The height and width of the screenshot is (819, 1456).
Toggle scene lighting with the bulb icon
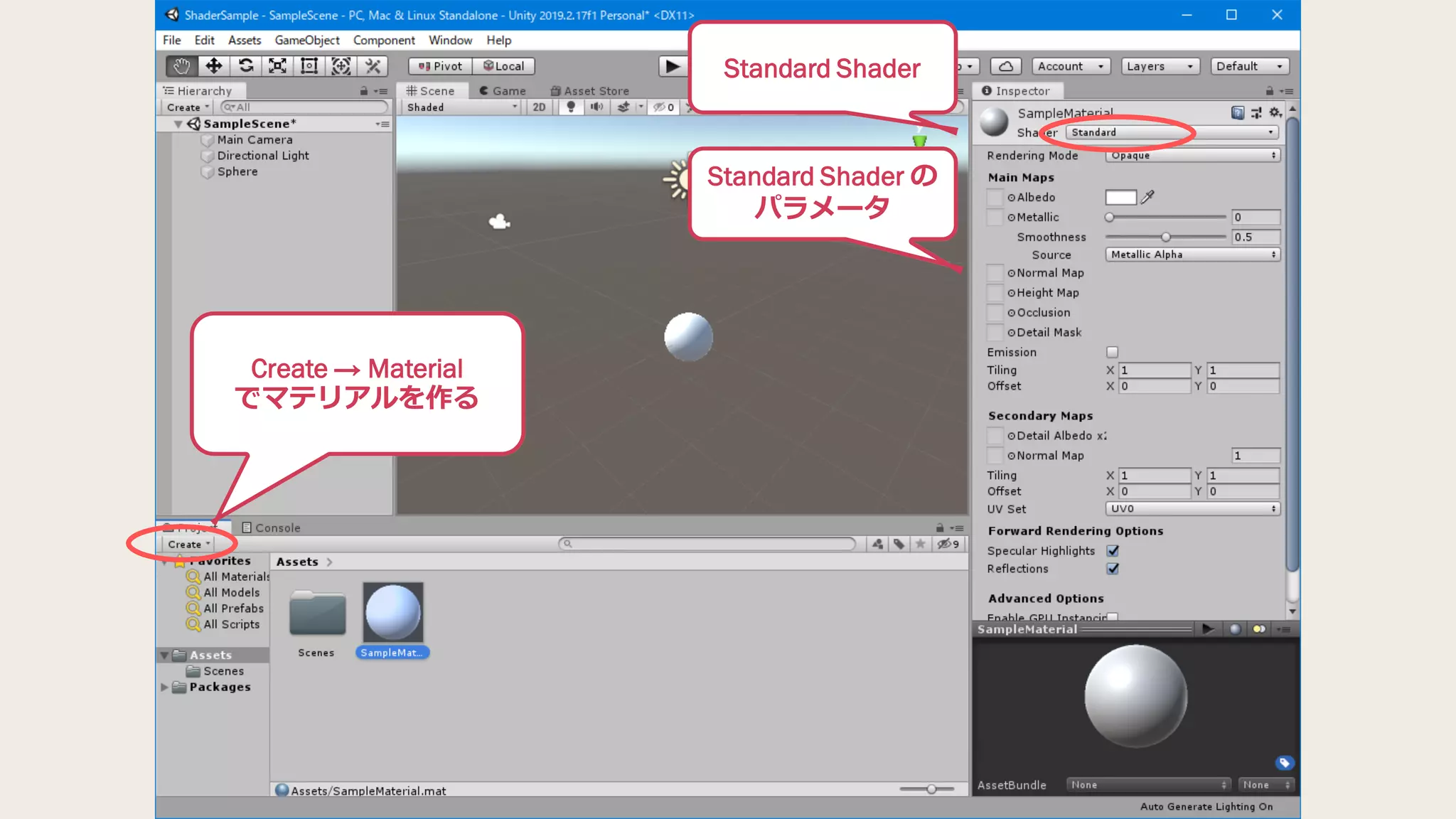pyautogui.click(x=571, y=107)
